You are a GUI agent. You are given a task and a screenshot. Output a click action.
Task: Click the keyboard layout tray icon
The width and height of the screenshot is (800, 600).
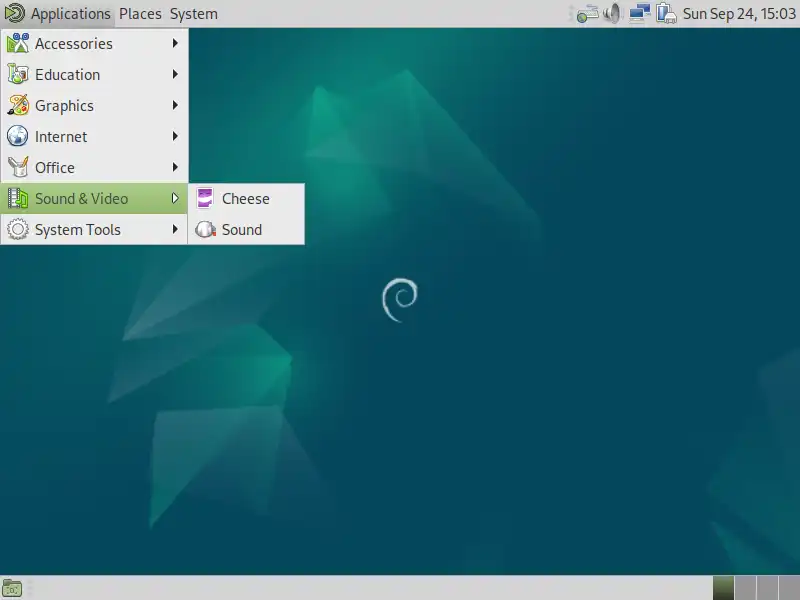(587, 14)
